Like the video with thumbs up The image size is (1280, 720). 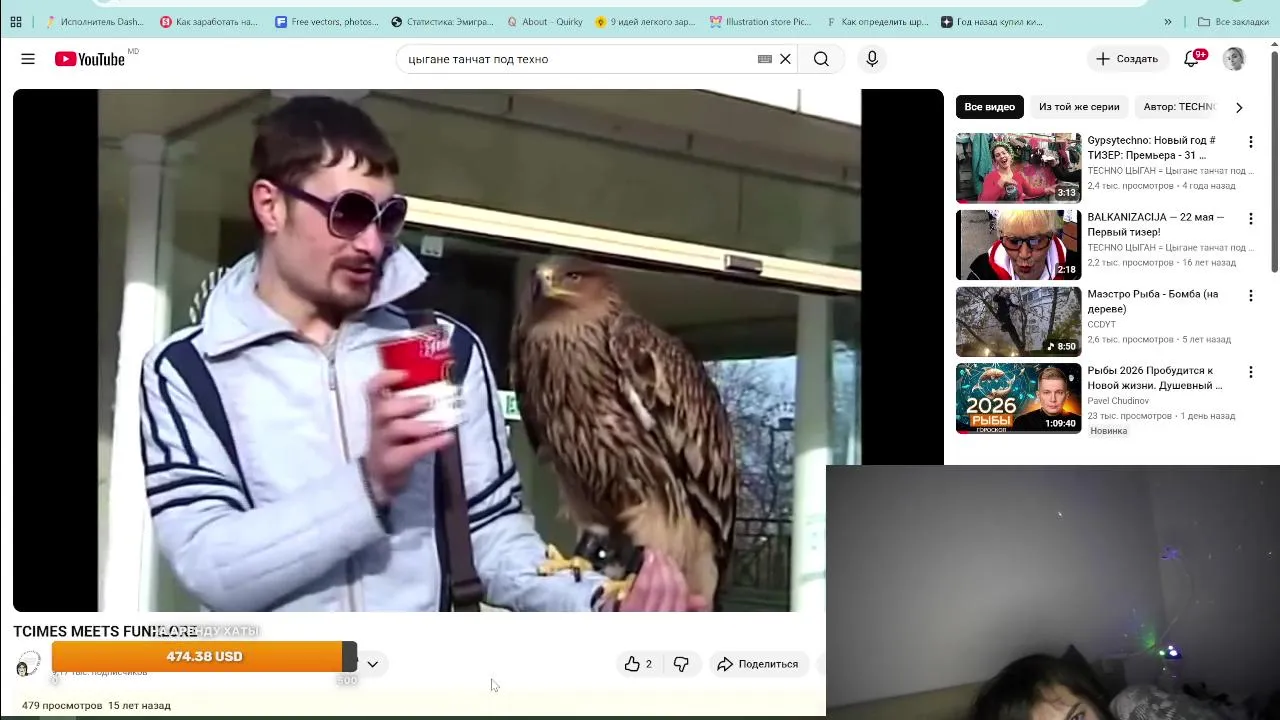(x=638, y=664)
